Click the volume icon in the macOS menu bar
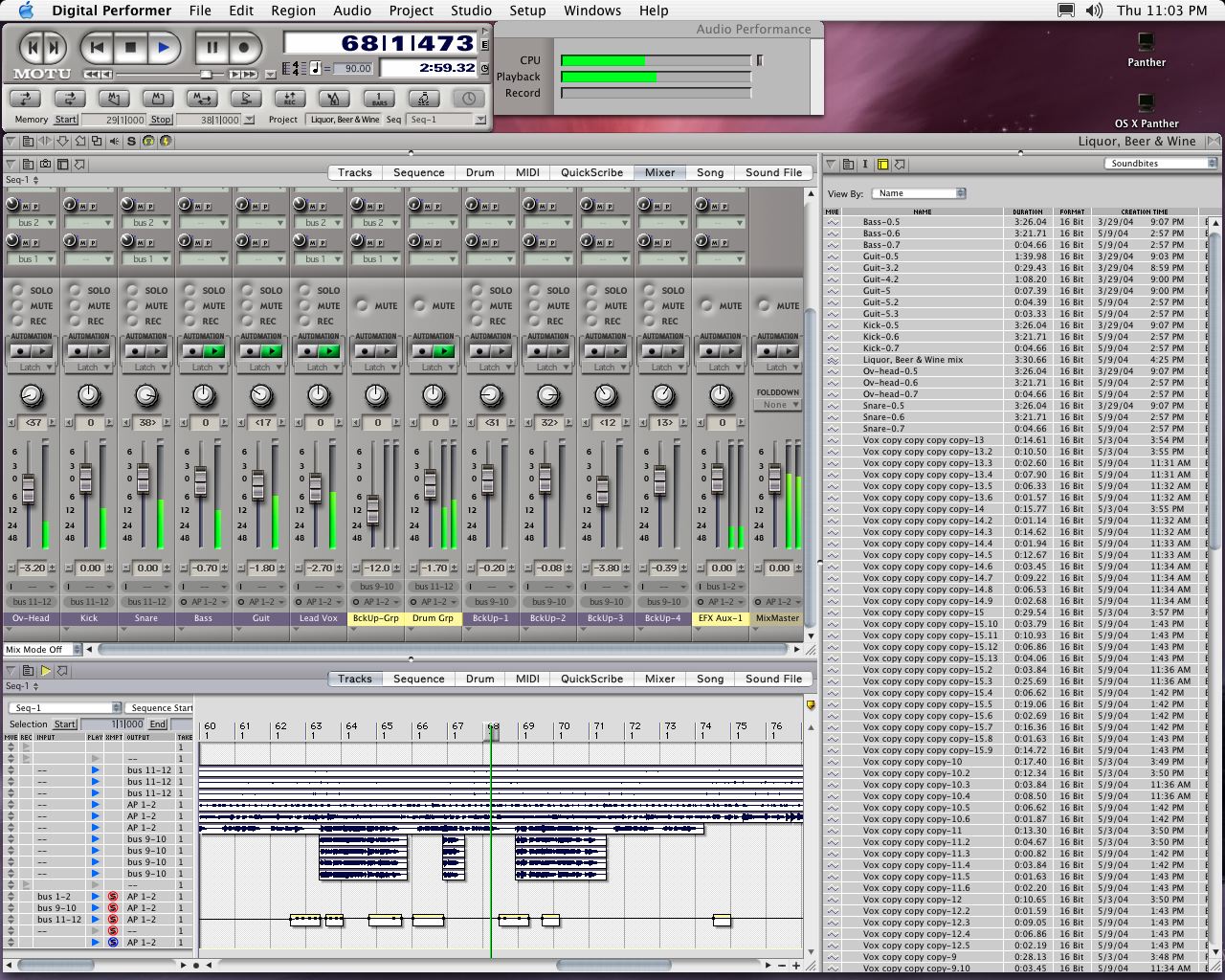 (1094, 11)
